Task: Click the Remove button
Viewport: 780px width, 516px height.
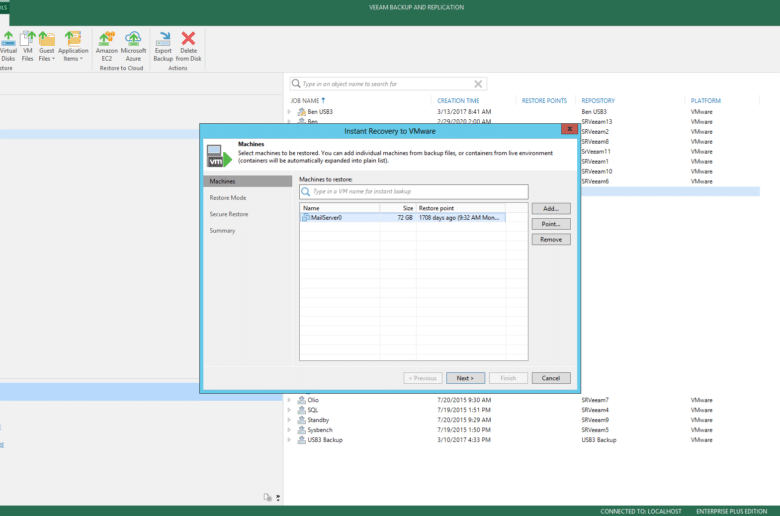Action: (x=551, y=239)
